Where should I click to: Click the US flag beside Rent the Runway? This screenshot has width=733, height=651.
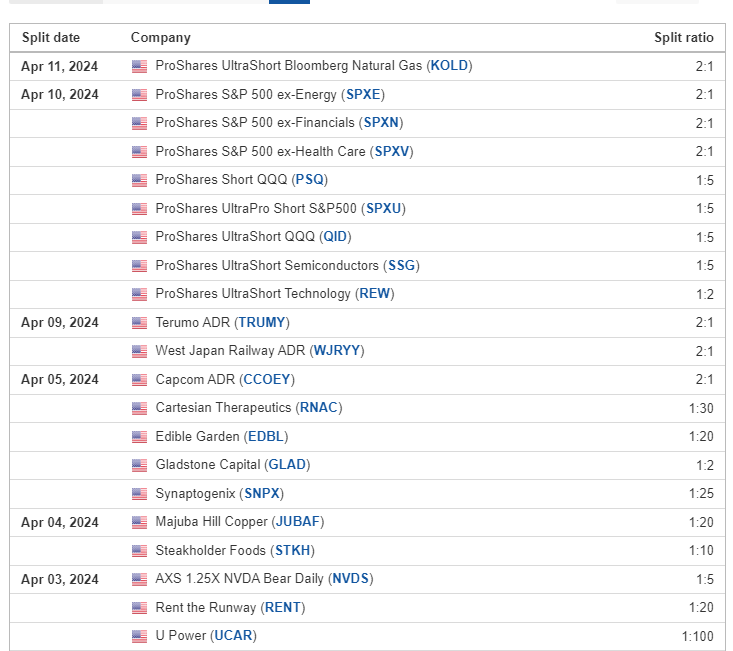(x=139, y=608)
